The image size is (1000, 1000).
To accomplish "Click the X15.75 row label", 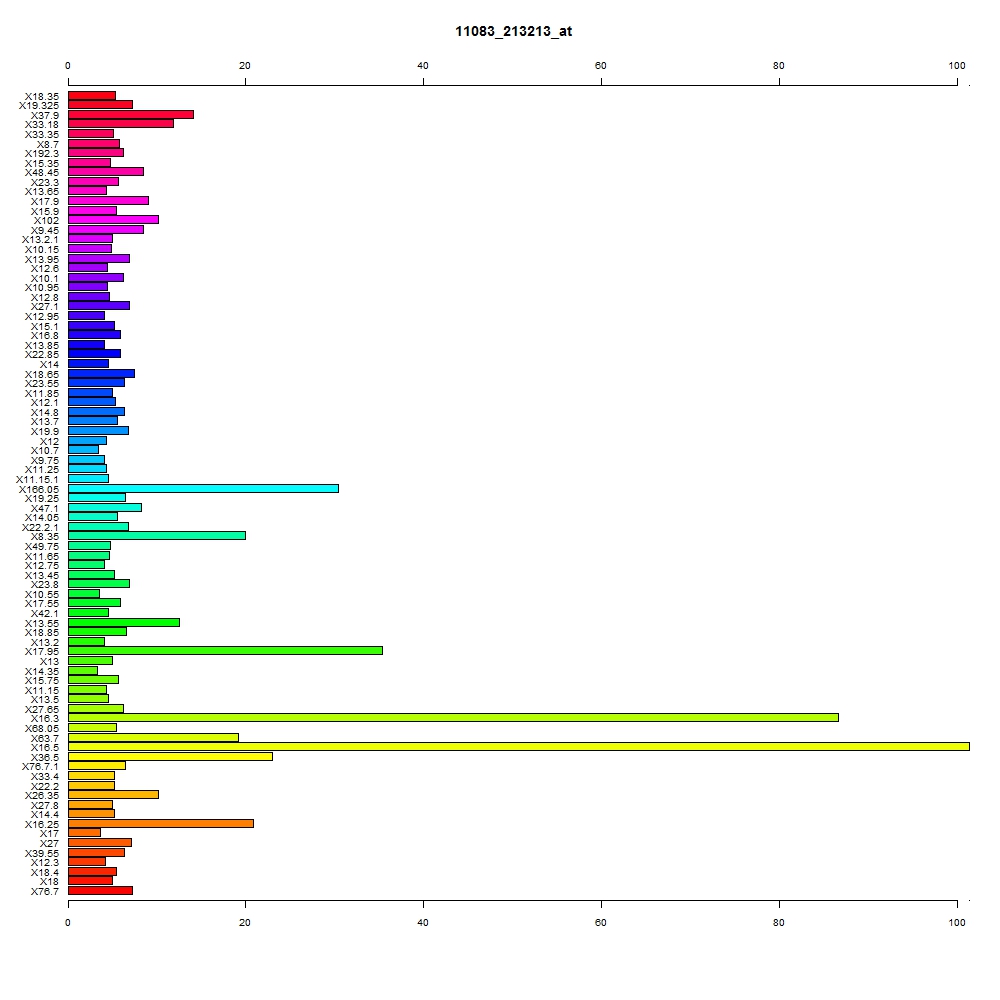I will pyautogui.click(x=42, y=680).
